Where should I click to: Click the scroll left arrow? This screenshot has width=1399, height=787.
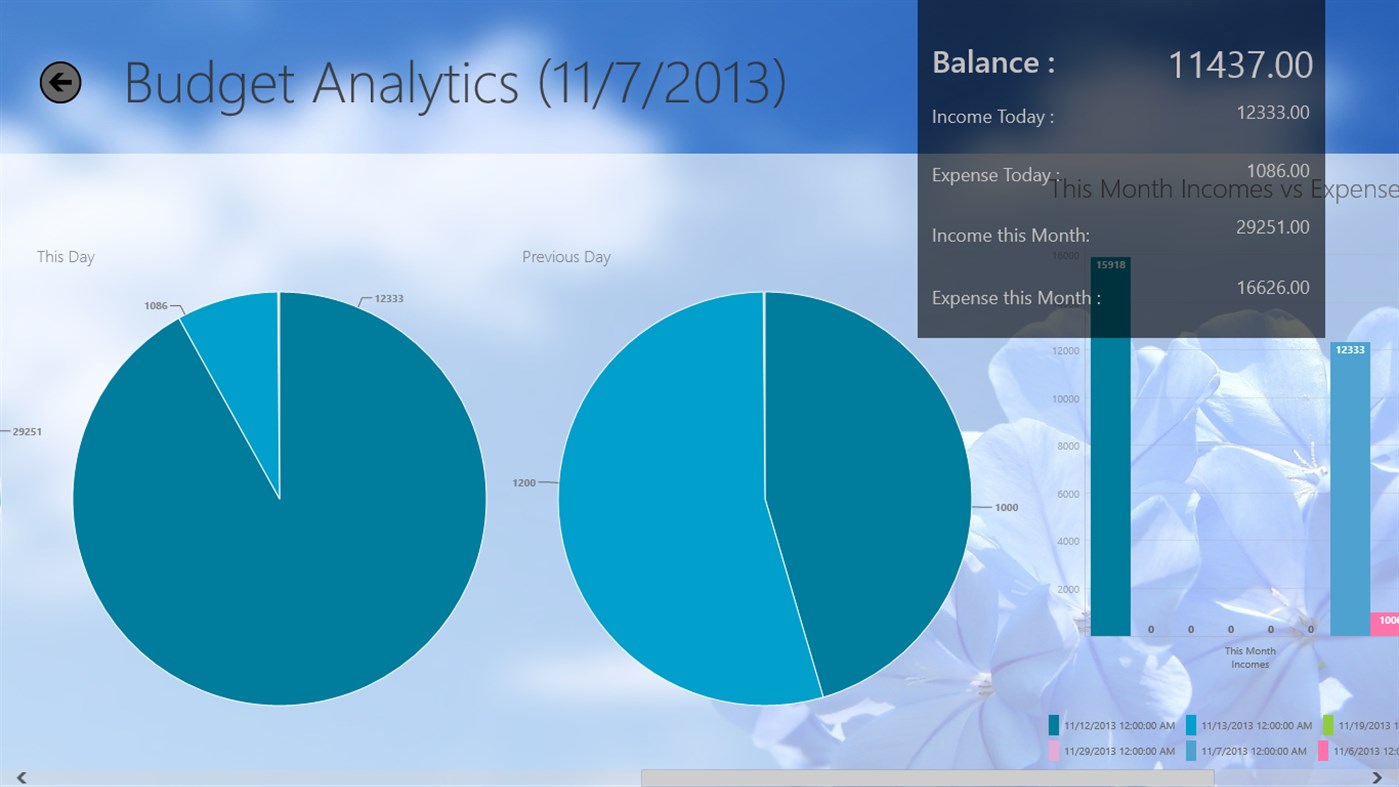click(20, 778)
